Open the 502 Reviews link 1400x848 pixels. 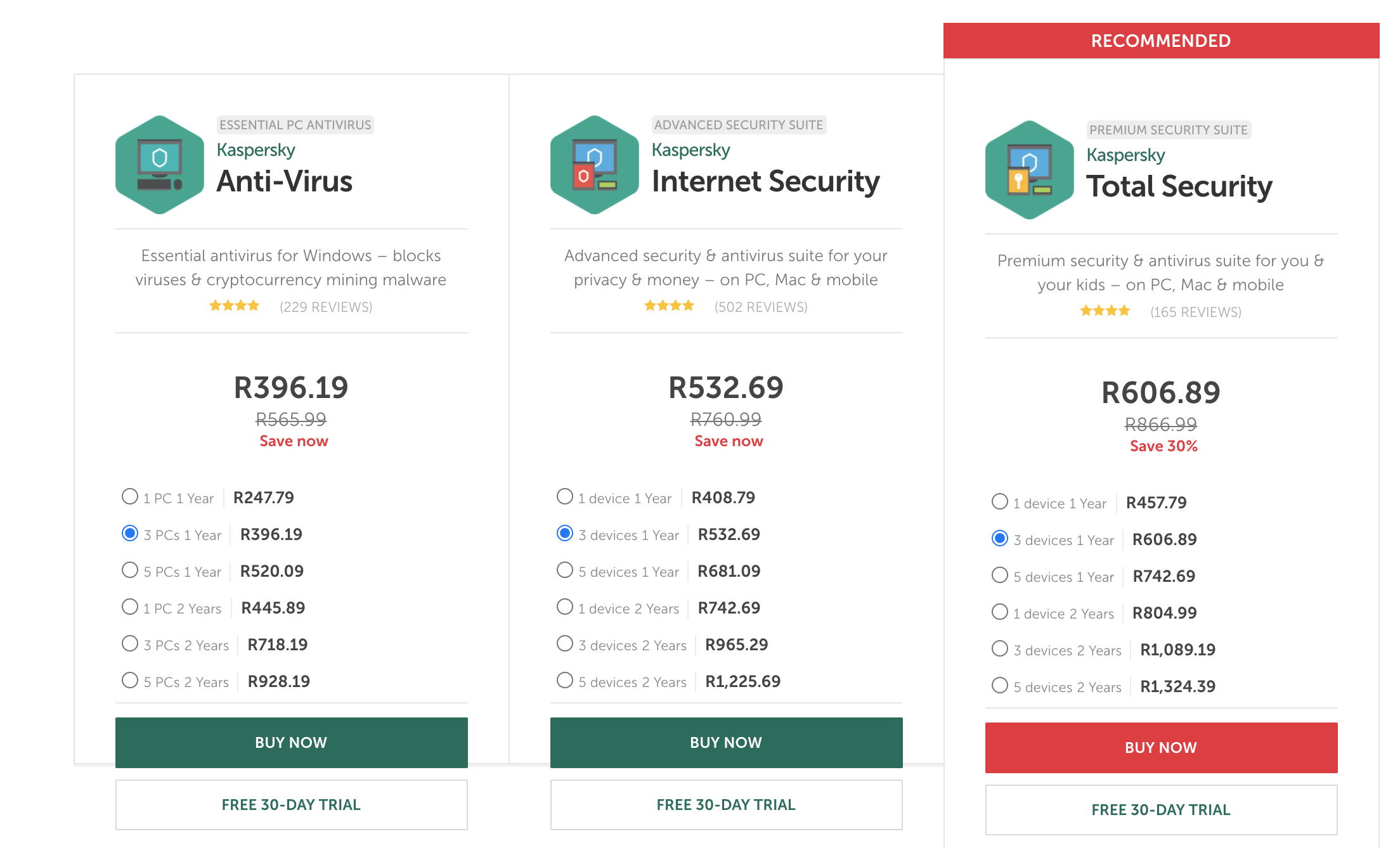click(x=761, y=307)
